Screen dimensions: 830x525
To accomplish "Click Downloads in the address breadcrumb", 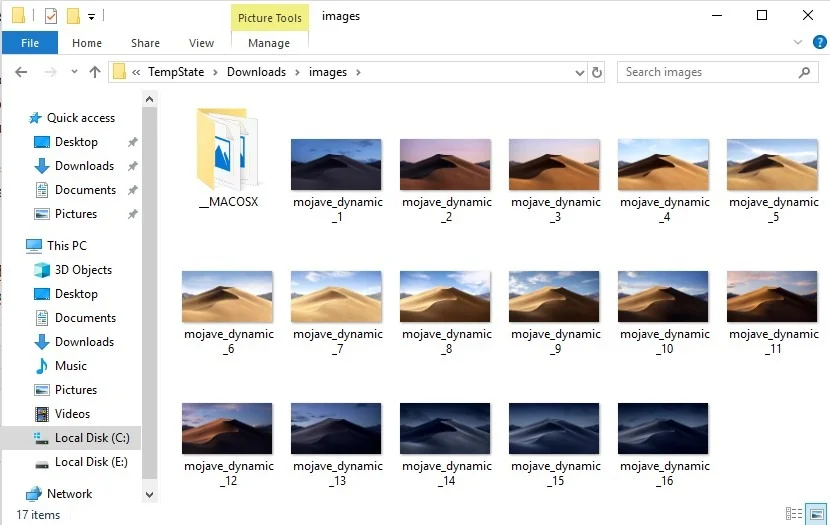I will (x=256, y=72).
